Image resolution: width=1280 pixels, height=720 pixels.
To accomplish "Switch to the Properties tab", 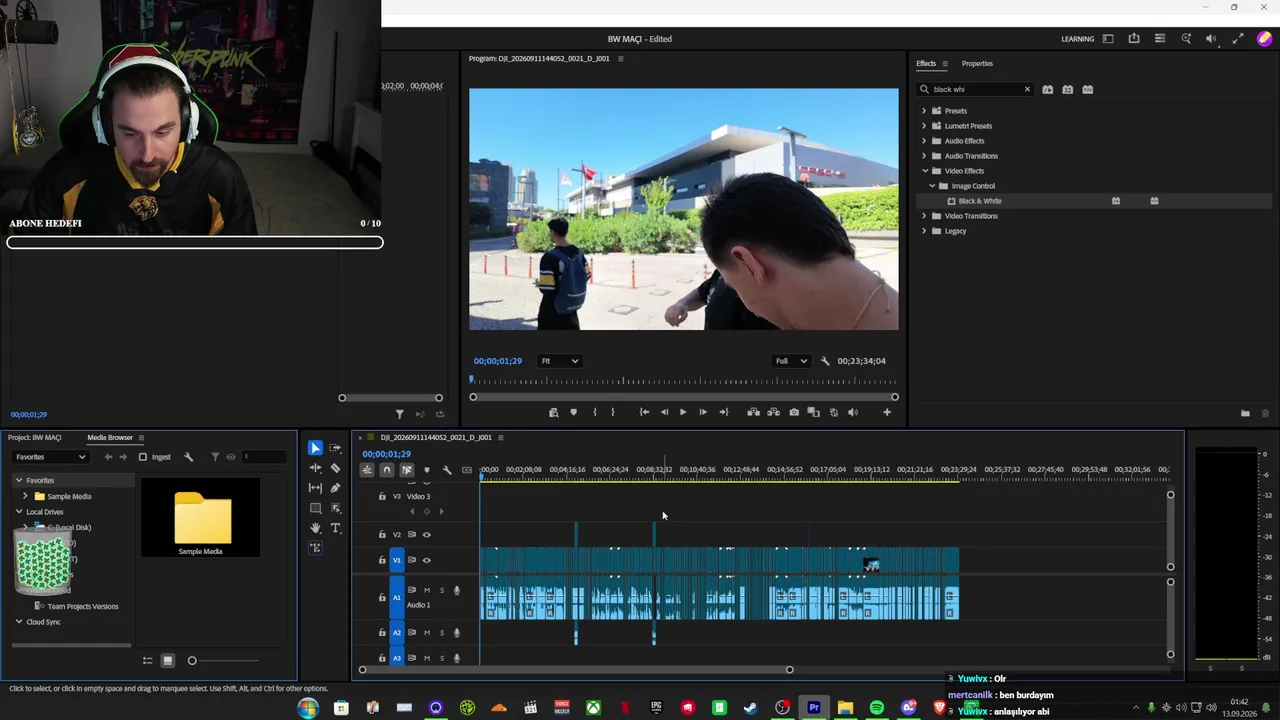I will (977, 64).
